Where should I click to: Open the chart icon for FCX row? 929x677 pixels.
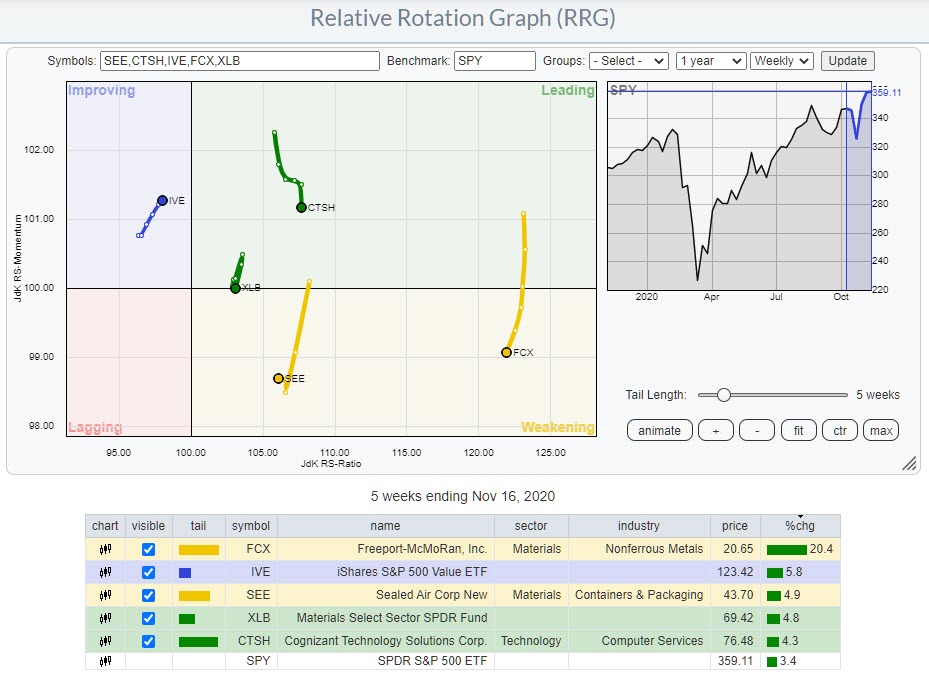pyautogui.click(x=105, y=549)
